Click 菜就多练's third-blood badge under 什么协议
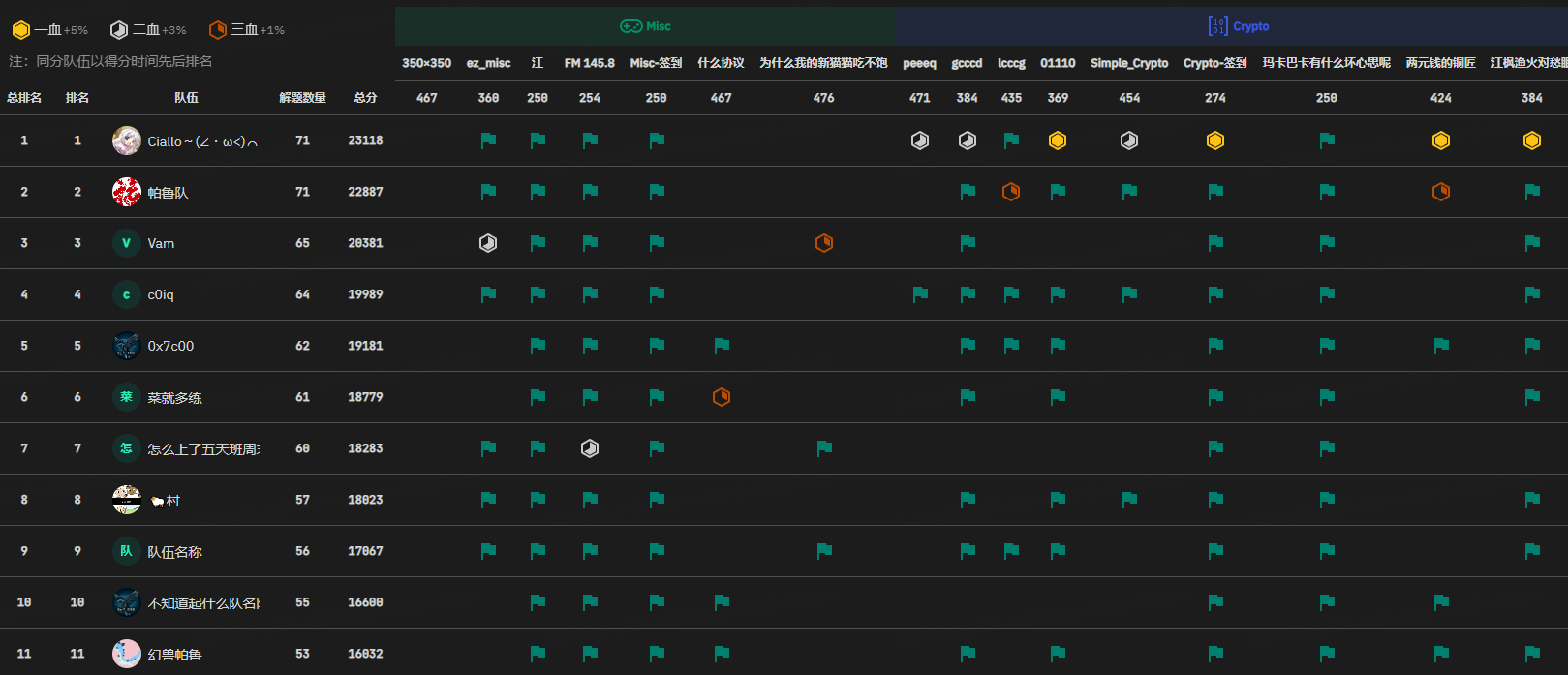The image size is (1568, 675). (722, 397)
